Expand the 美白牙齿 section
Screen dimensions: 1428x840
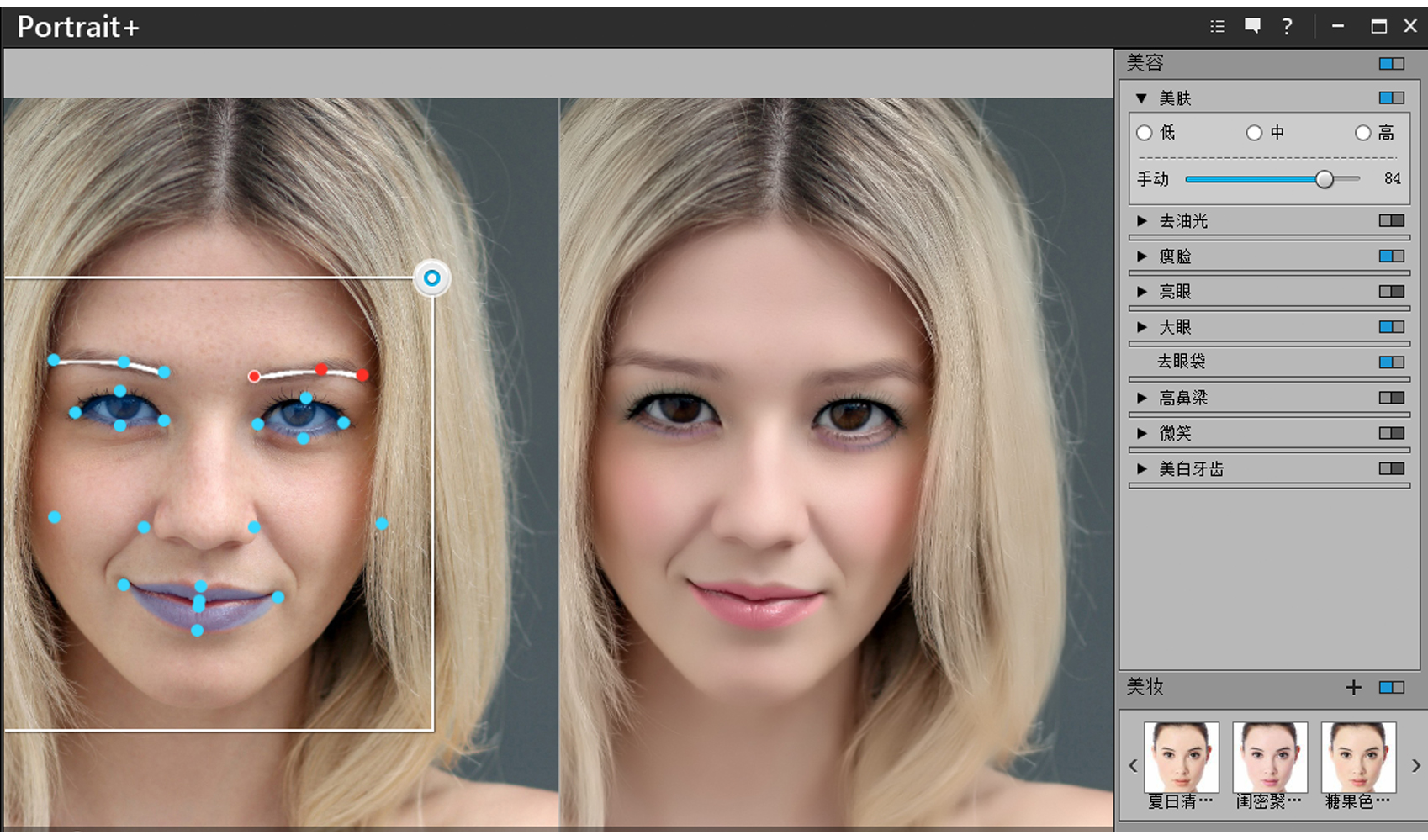(x=1141, y=468)
